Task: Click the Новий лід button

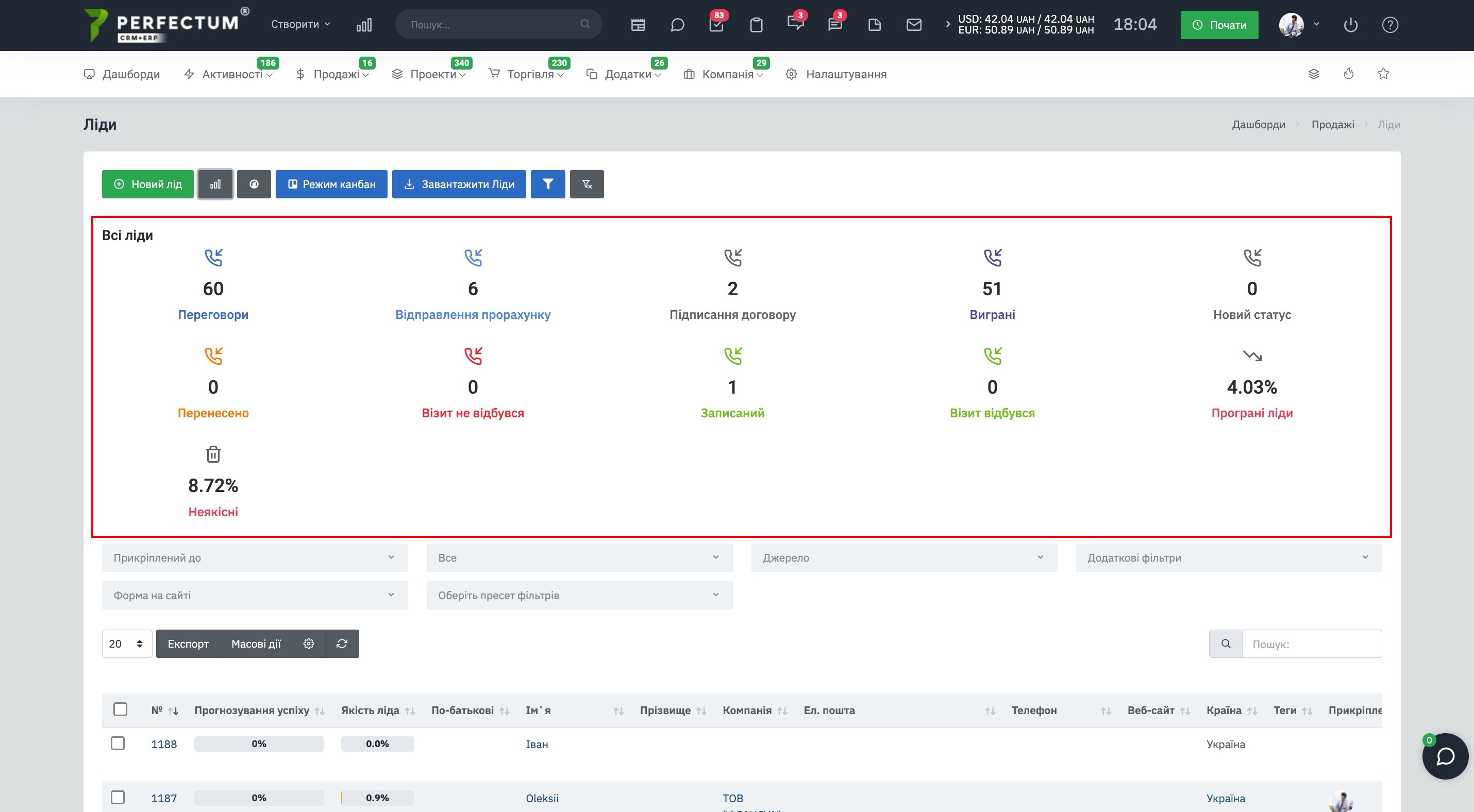Action: pos(147,184)
